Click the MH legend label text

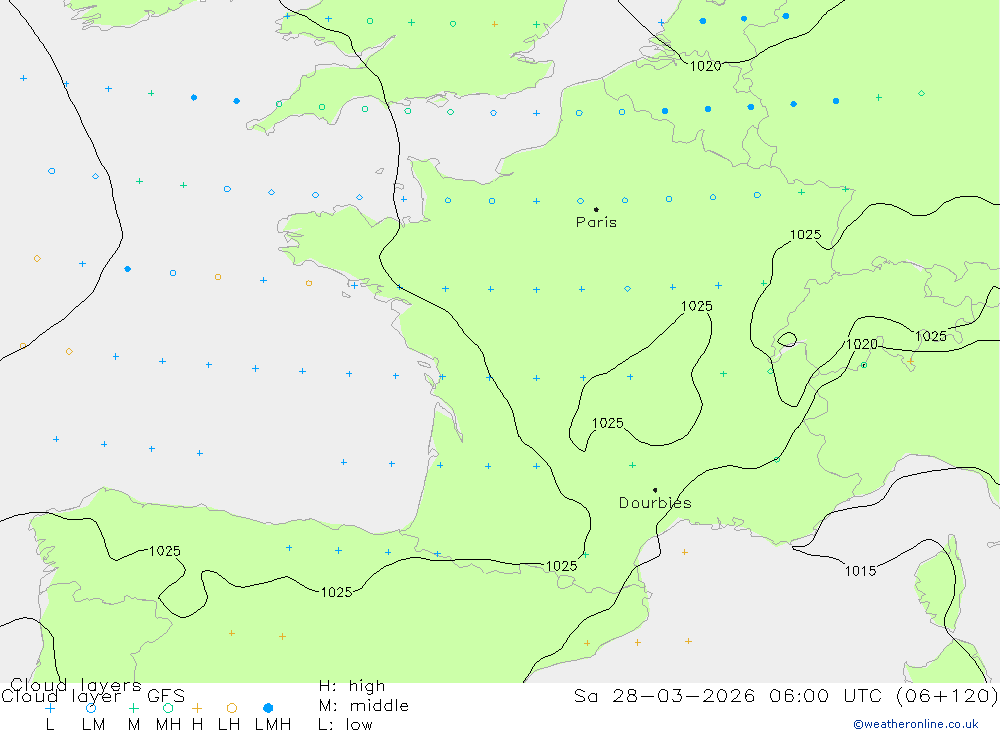tap(168, 725)
